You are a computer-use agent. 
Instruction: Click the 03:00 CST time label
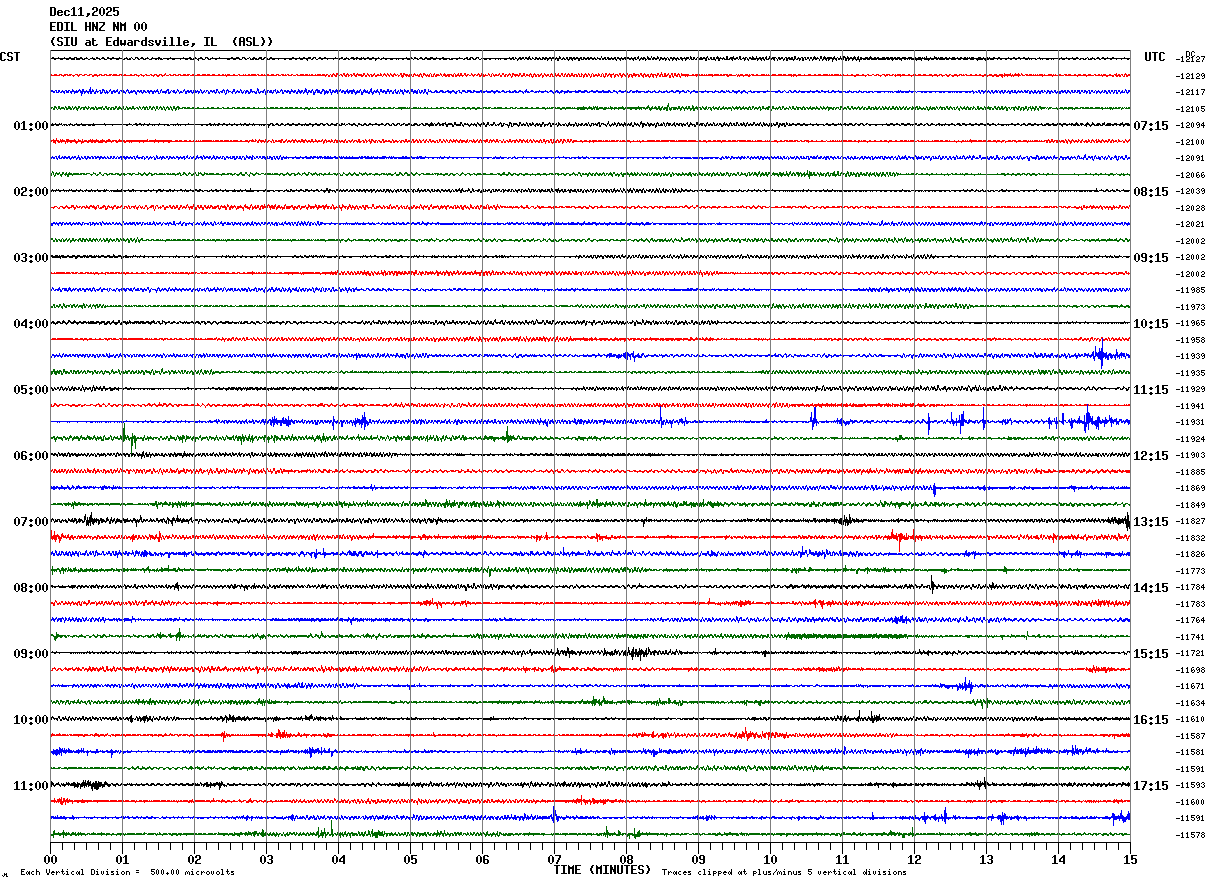coord(31,258)
